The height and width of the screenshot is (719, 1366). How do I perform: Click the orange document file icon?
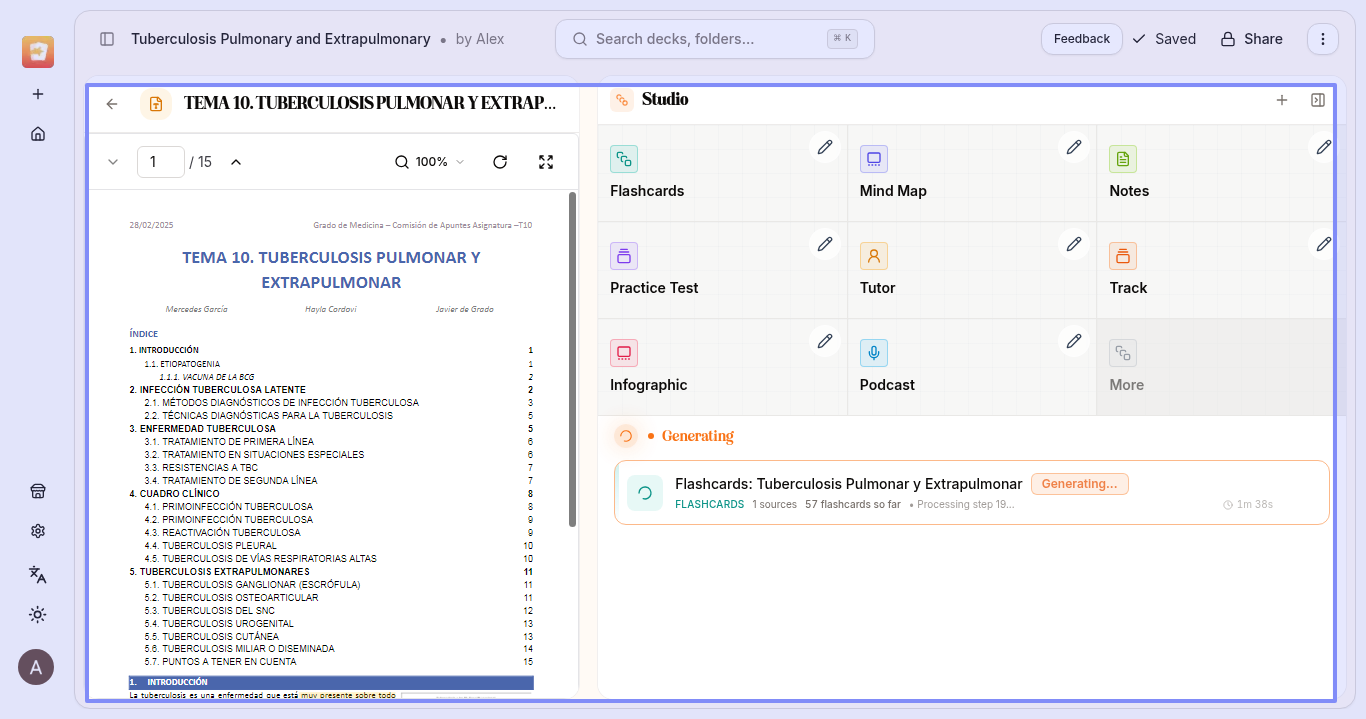tap(156, 103)
